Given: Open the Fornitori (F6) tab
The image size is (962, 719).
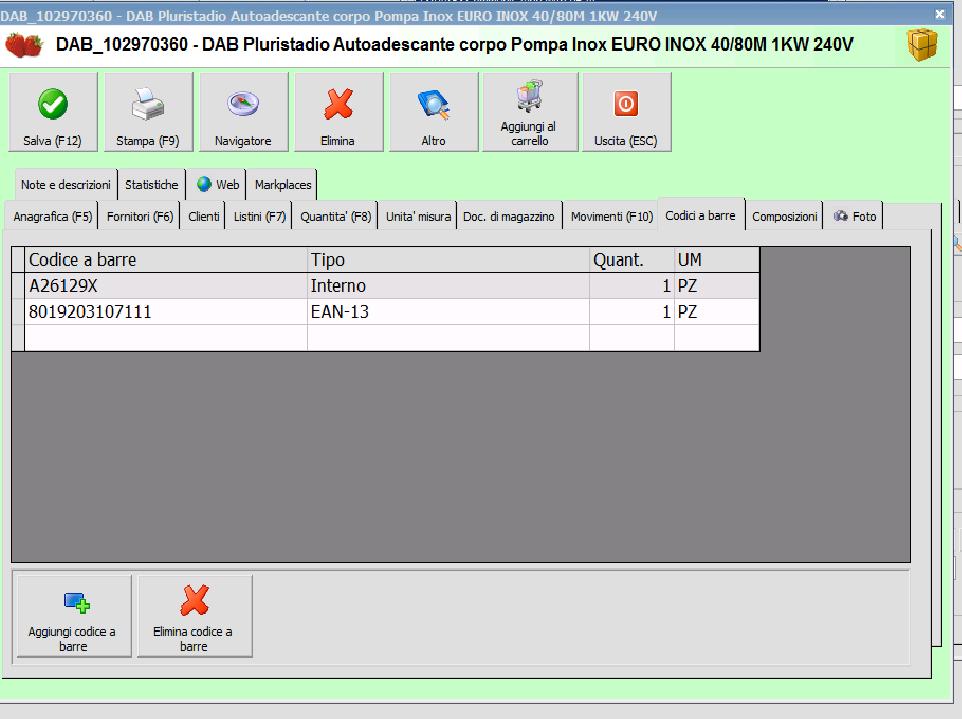Looking at the screenshot, I should tap(140, 217).
